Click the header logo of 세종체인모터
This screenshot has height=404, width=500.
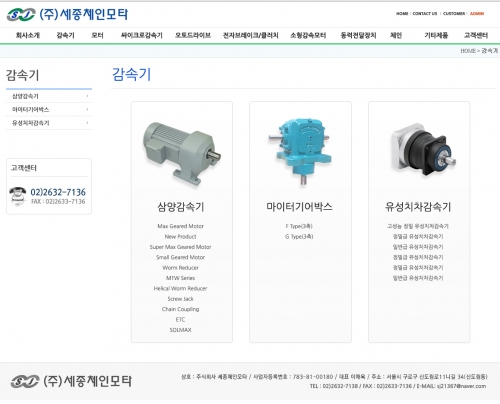[x=67, y=14]
